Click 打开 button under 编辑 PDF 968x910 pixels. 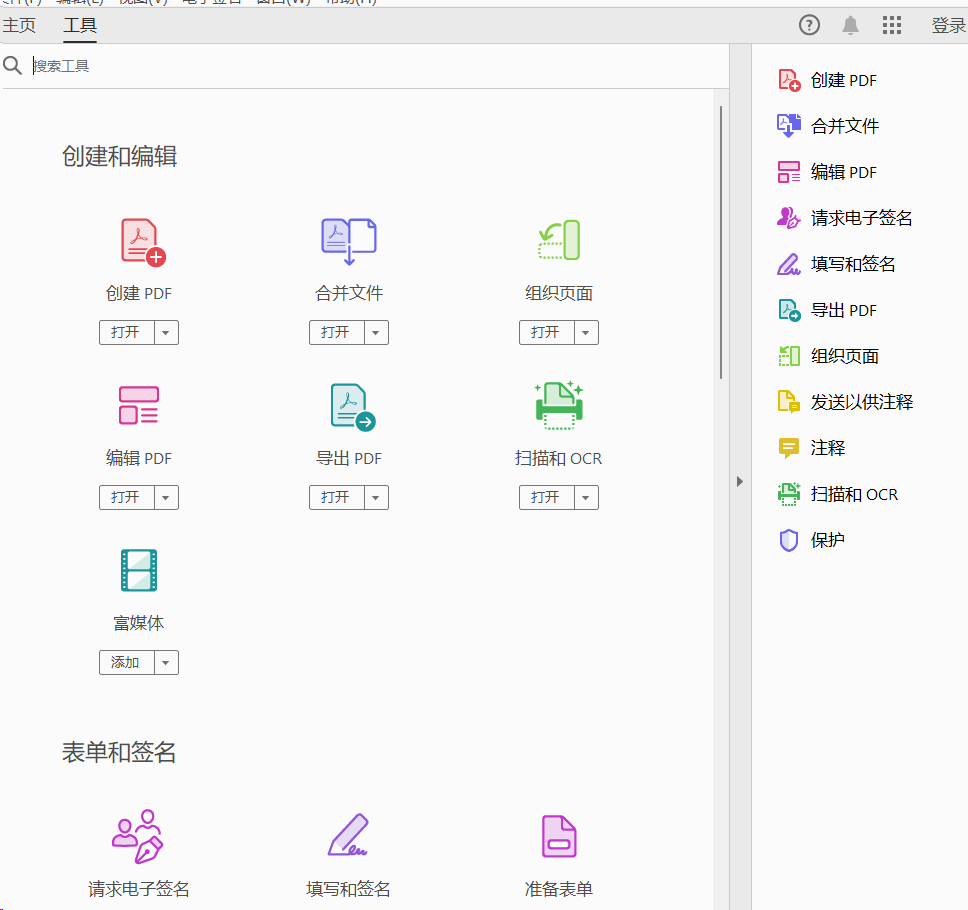tap(127, 498)
